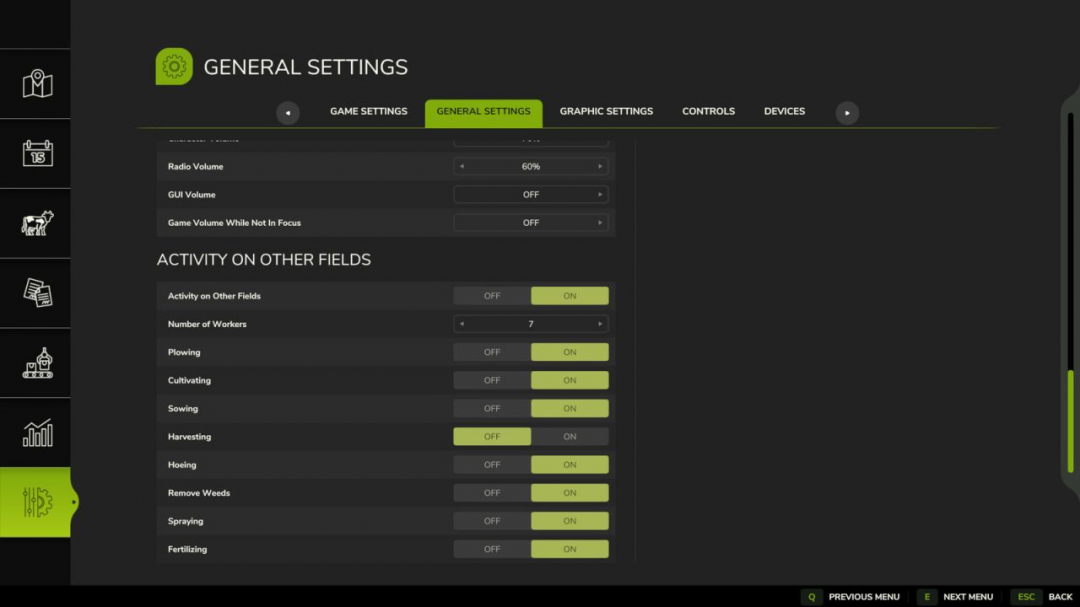This screenshot has height=607, width=1080.
Task: Open the production chains factory icon
Action: [37, 362]
